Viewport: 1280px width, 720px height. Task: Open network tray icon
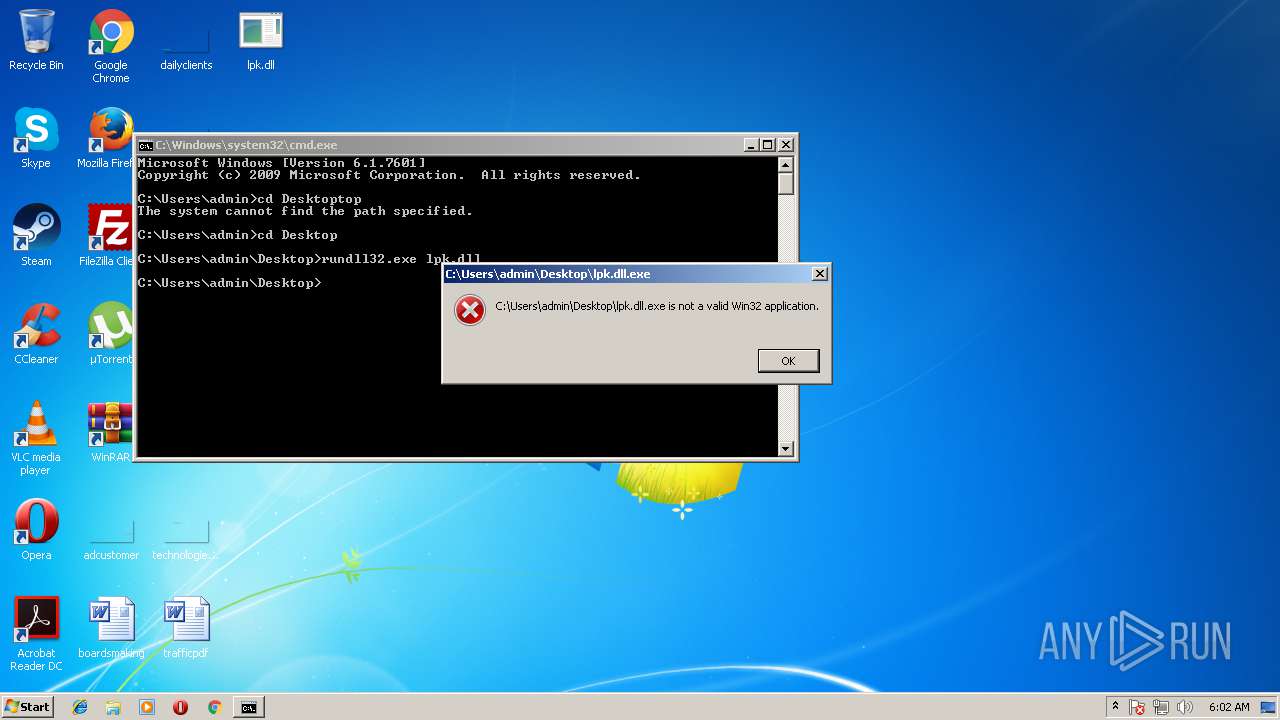[1162, 707]
